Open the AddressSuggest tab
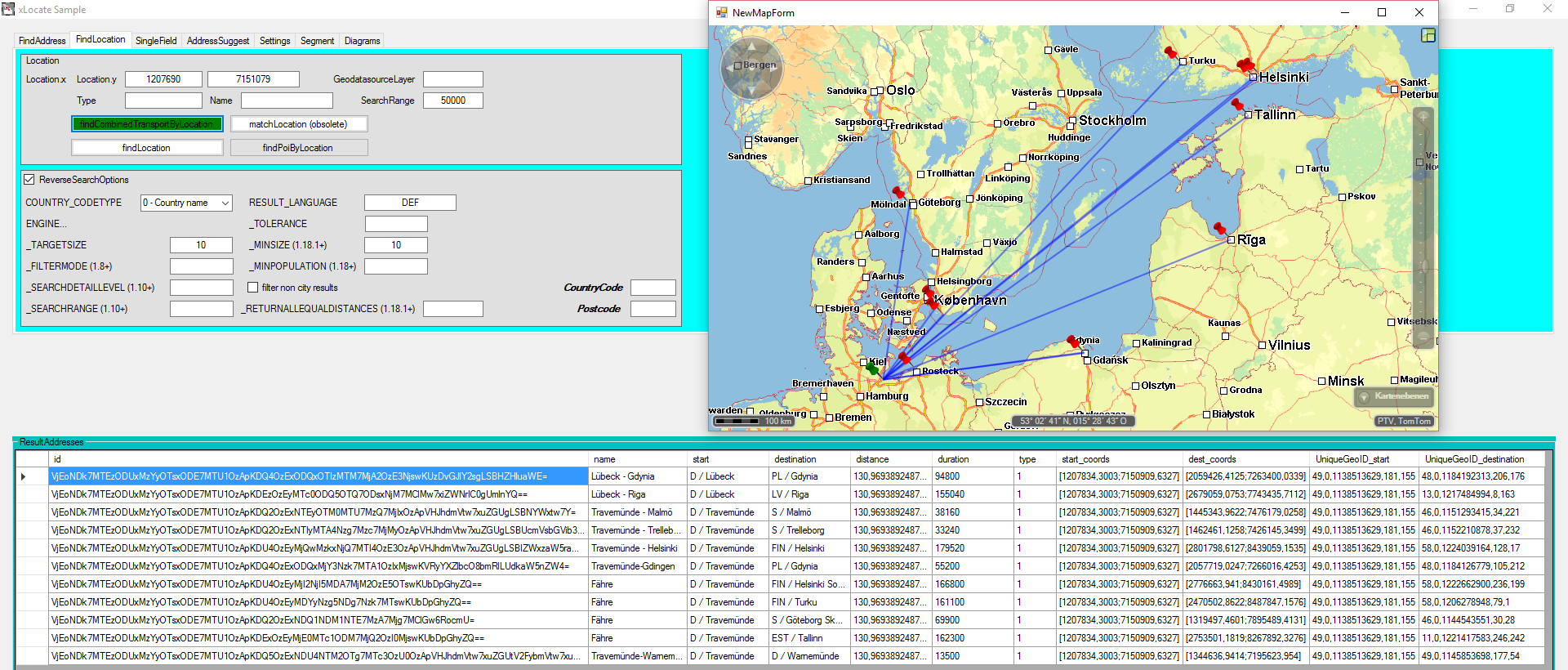Viewport: 1568px width, 670px height. tap(217, 41)
